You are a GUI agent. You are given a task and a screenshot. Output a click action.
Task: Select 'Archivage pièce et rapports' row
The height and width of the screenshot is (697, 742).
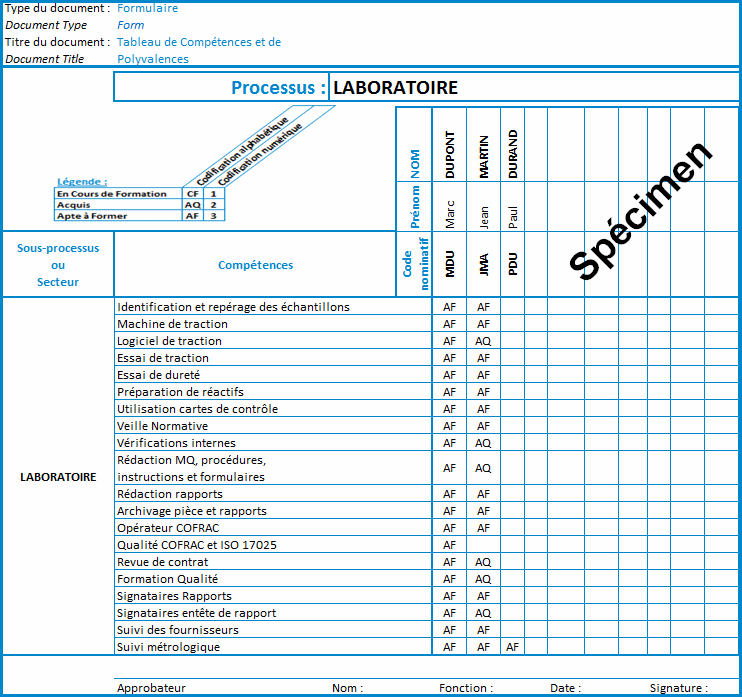pos(273,511)
